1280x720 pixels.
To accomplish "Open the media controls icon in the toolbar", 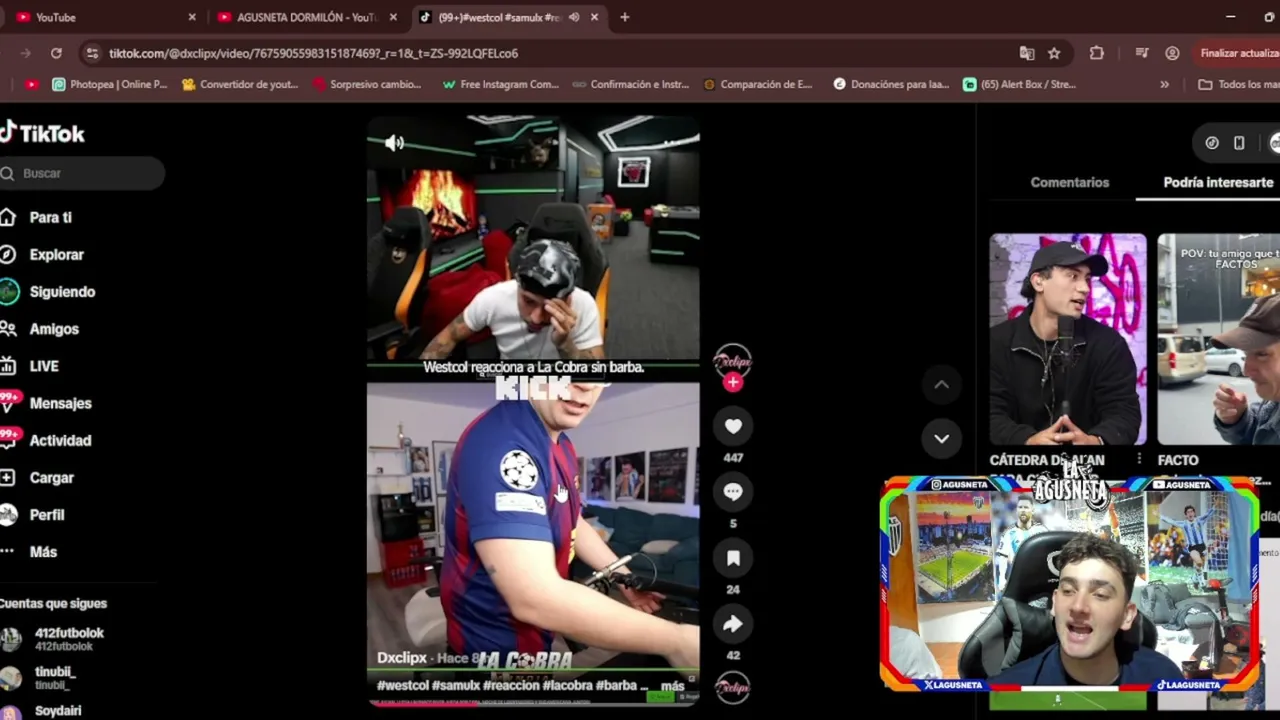I will 1142,53.
